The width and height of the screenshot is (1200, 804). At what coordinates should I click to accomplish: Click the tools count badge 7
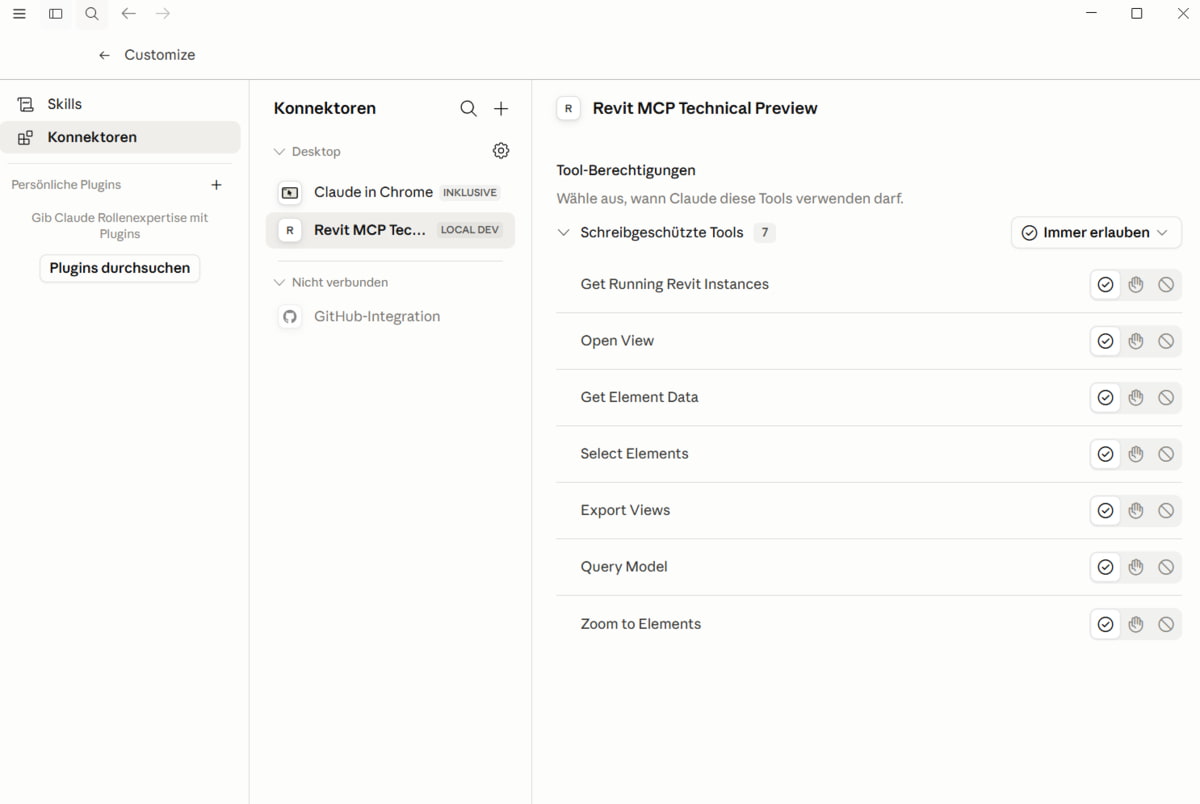[765, 233]
